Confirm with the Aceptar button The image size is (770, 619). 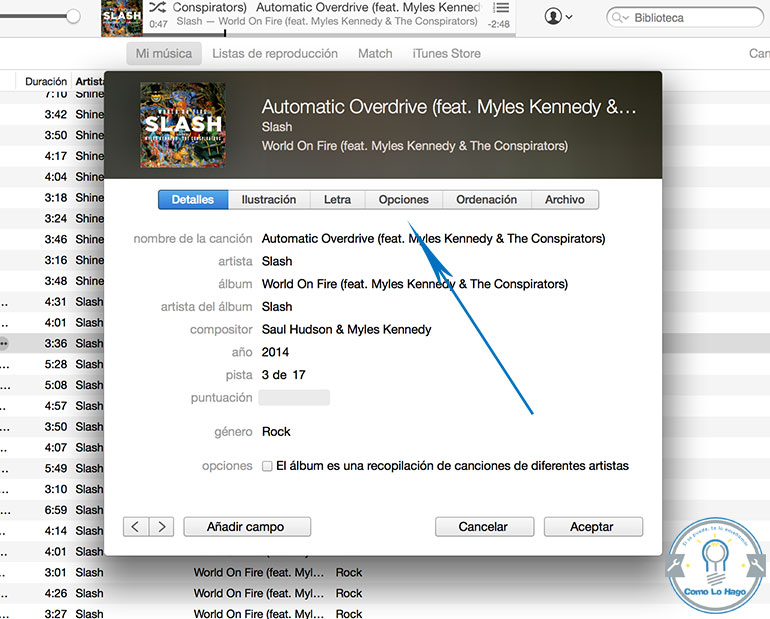coord(593,527)
